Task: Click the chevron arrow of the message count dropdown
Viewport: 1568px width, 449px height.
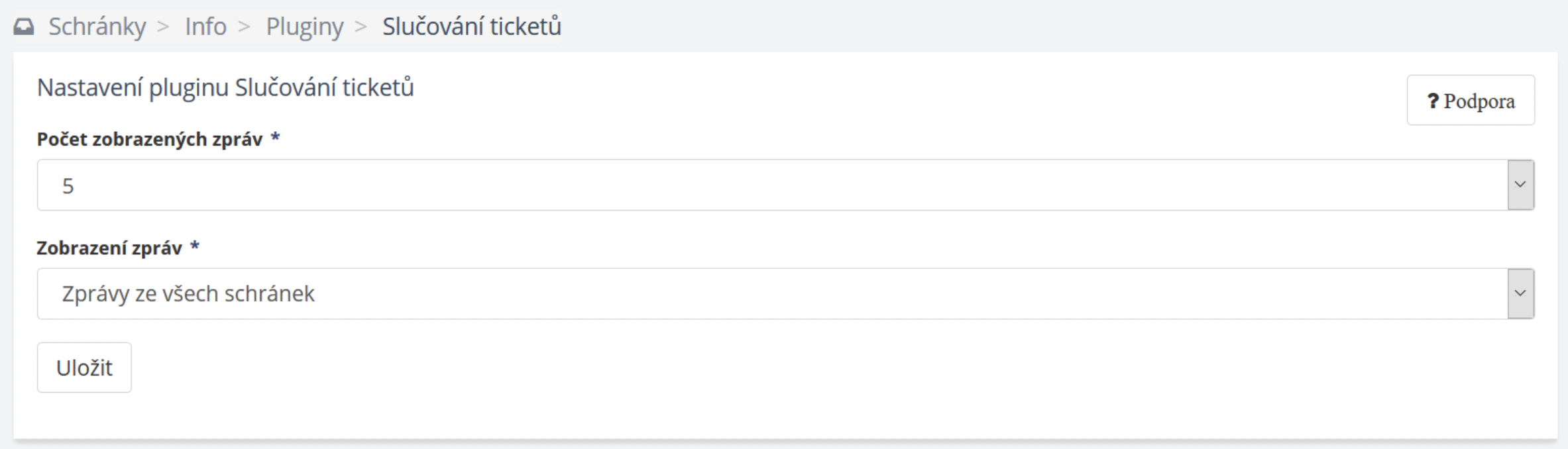Action: click(x=1520, y=185)
